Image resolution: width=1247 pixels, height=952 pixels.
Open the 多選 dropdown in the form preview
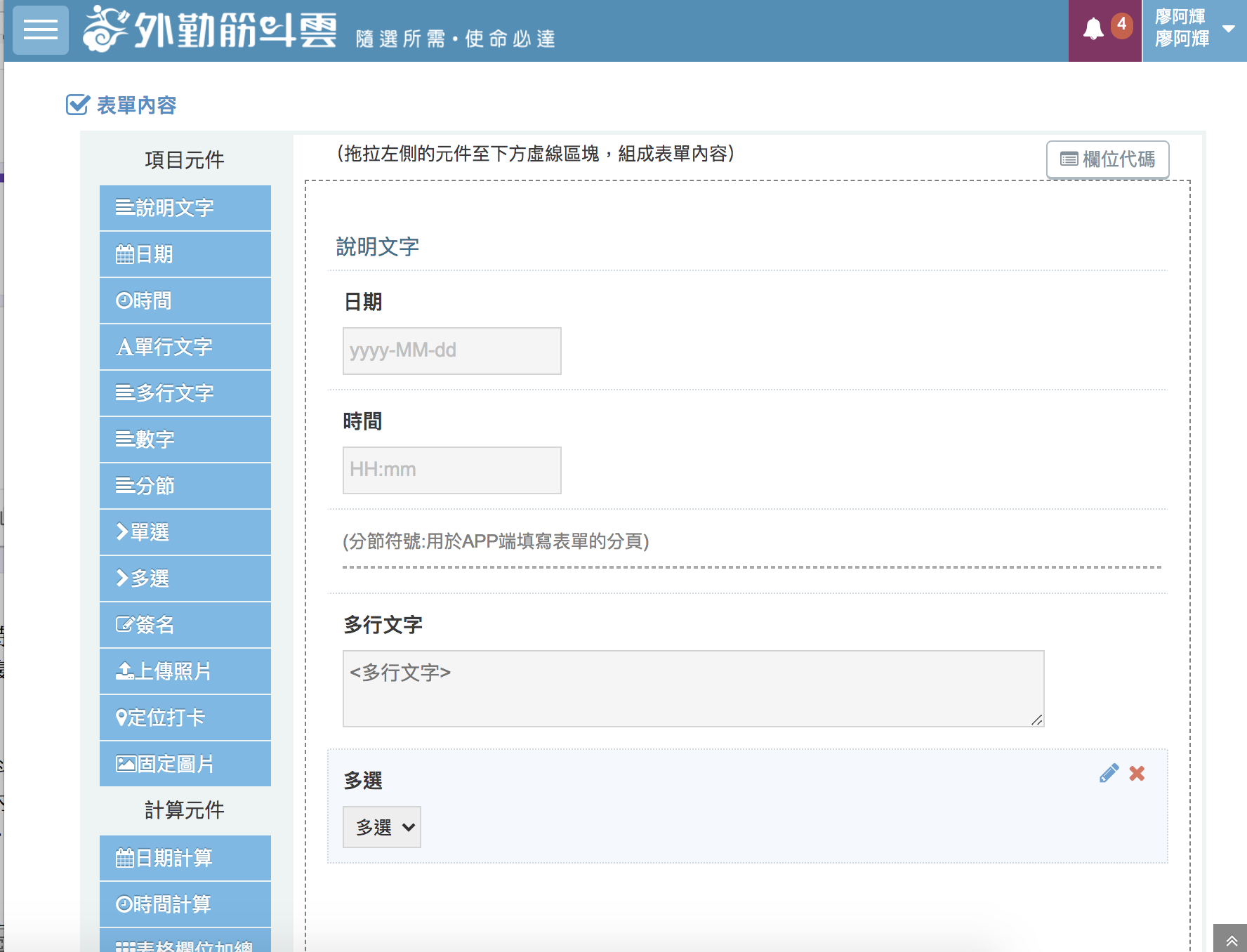pos(381,827)
